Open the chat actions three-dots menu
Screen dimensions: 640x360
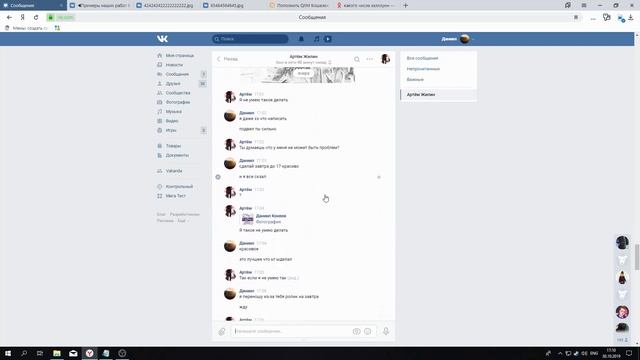pyautogui.click(x=369, y=59)
